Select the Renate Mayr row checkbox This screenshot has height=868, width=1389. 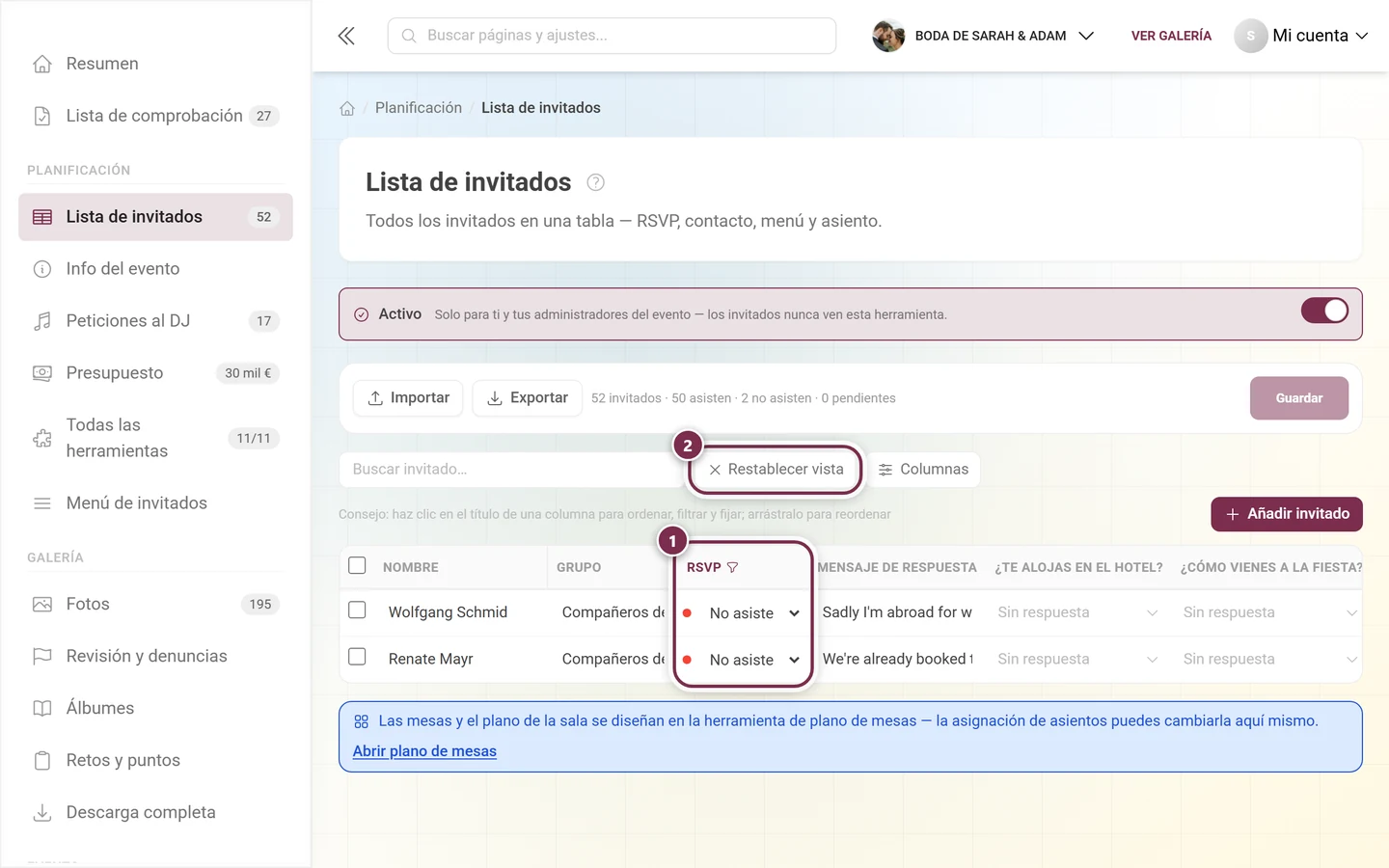coord(357,657)
